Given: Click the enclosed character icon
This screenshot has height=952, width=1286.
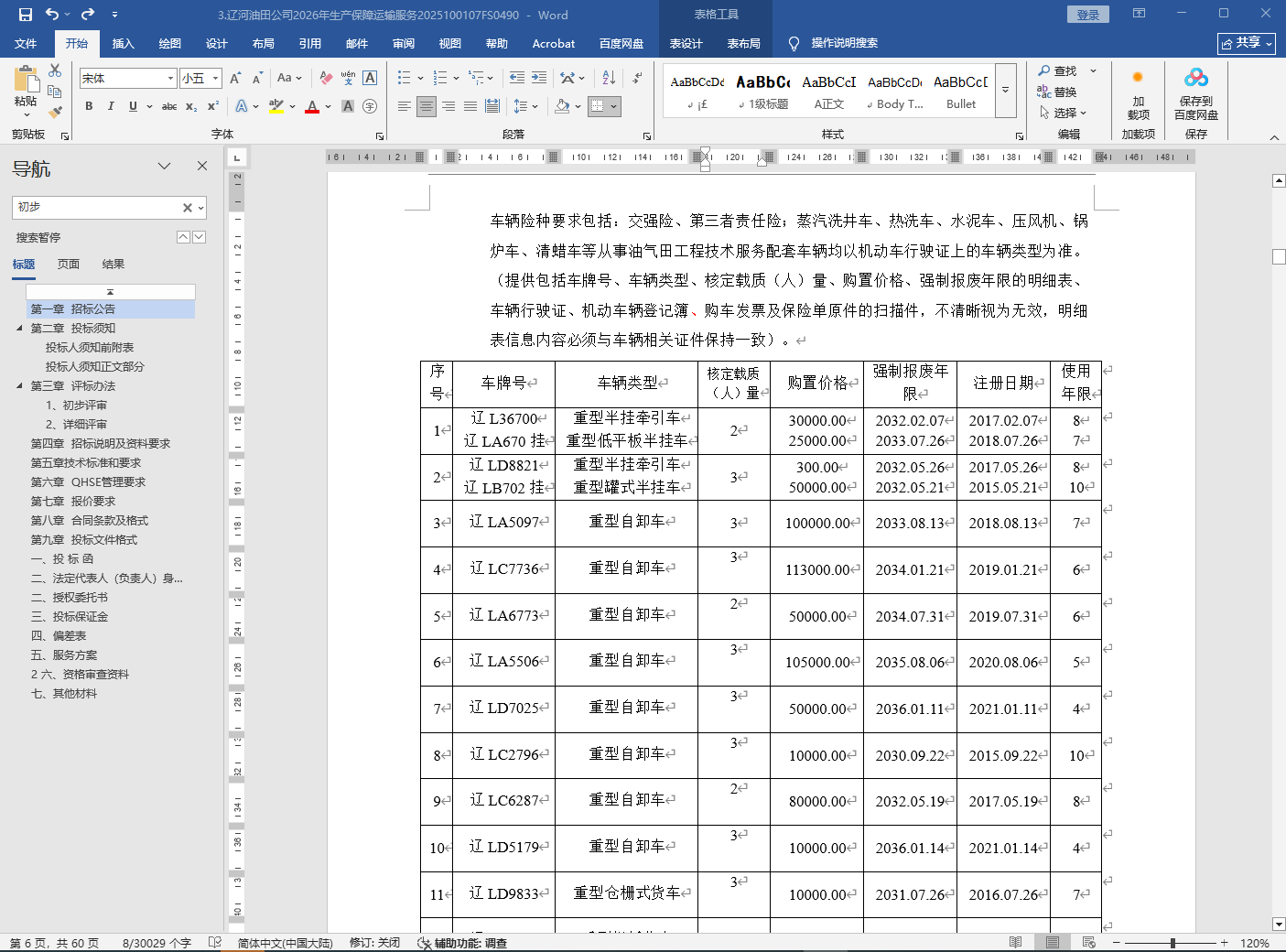Looking at the screenshot, I should pos(370,106).
